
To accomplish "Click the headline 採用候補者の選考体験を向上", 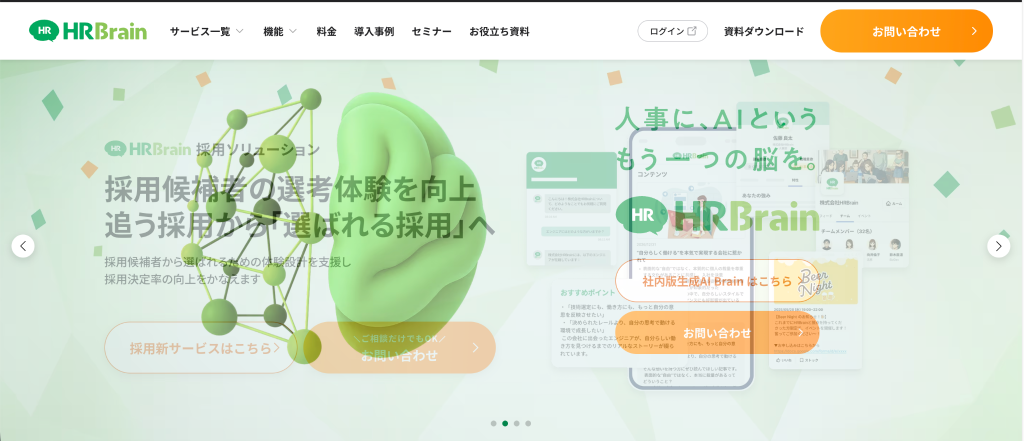I will pyautogui.click(x=291, y=189).
